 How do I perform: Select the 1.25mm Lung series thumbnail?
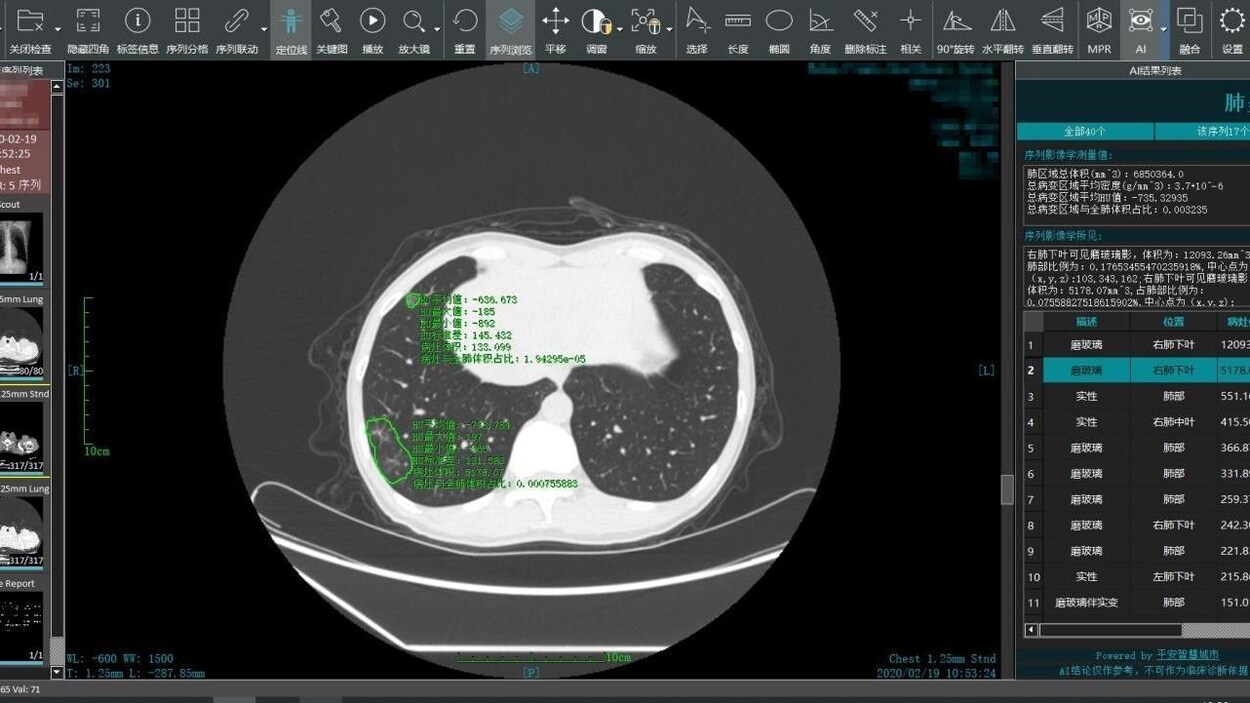pyautogui.click(x=21, y=531)
